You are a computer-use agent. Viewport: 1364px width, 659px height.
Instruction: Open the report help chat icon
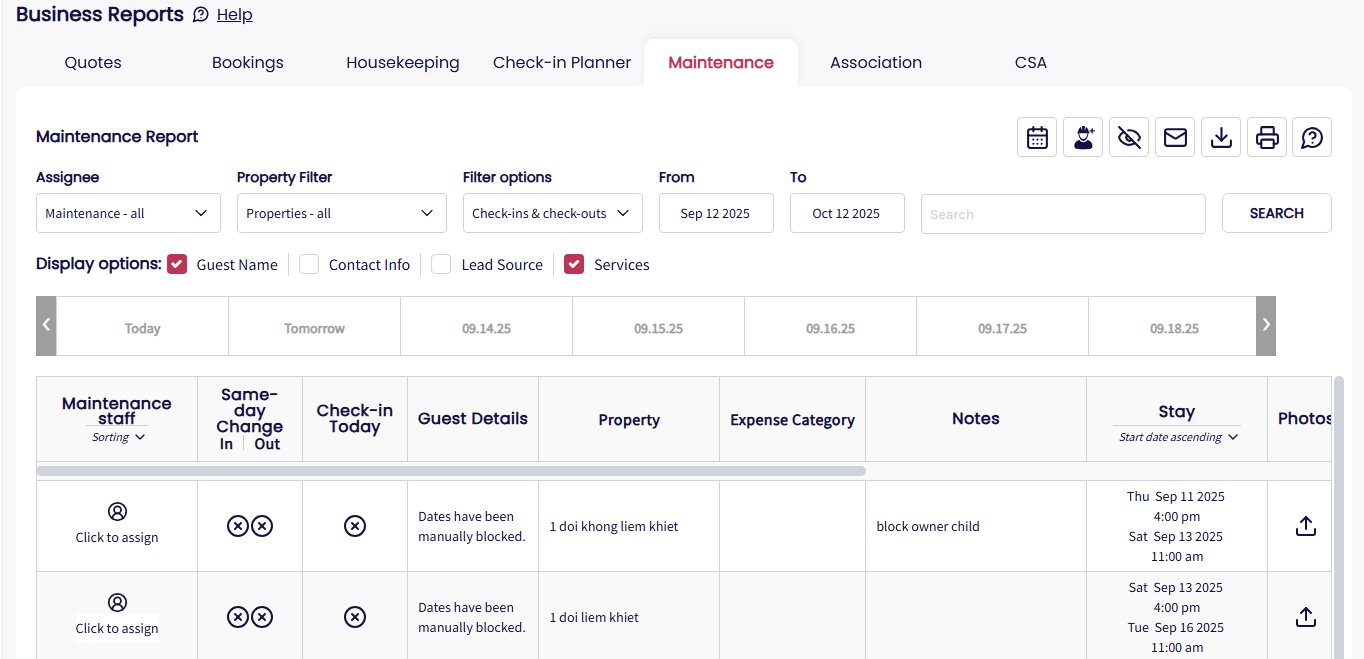pos(1312,138)
